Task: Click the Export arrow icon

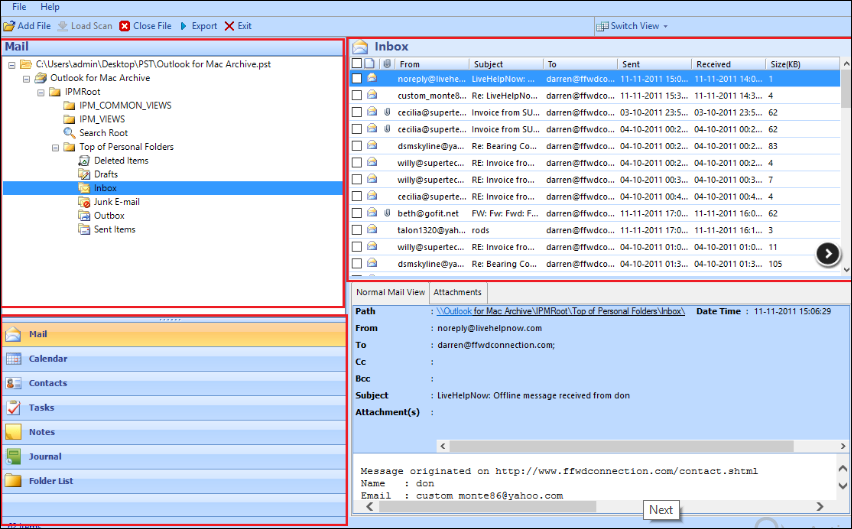Action: click(x=184, y=26)
